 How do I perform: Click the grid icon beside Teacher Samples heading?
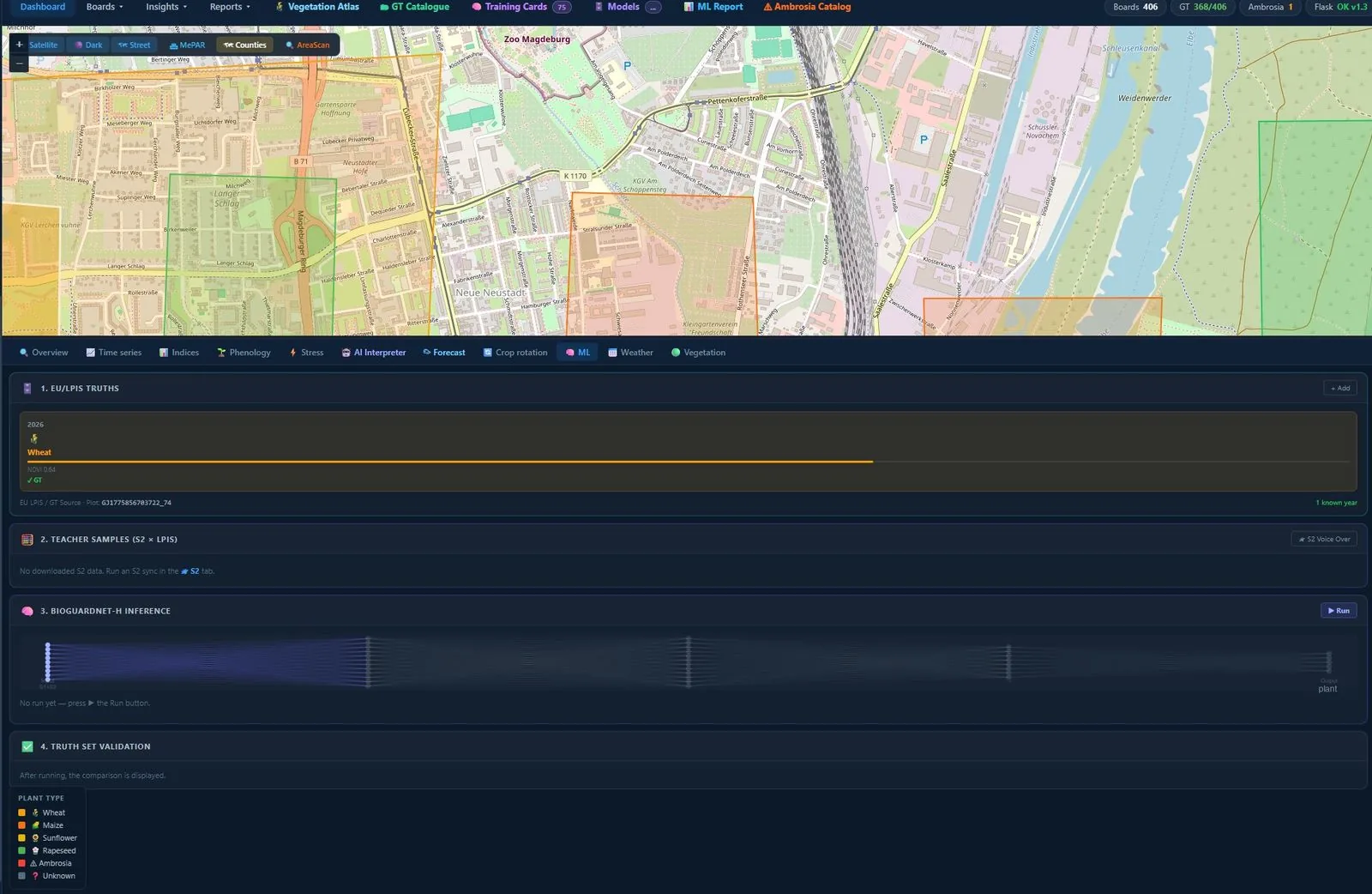tap(27, 540)
